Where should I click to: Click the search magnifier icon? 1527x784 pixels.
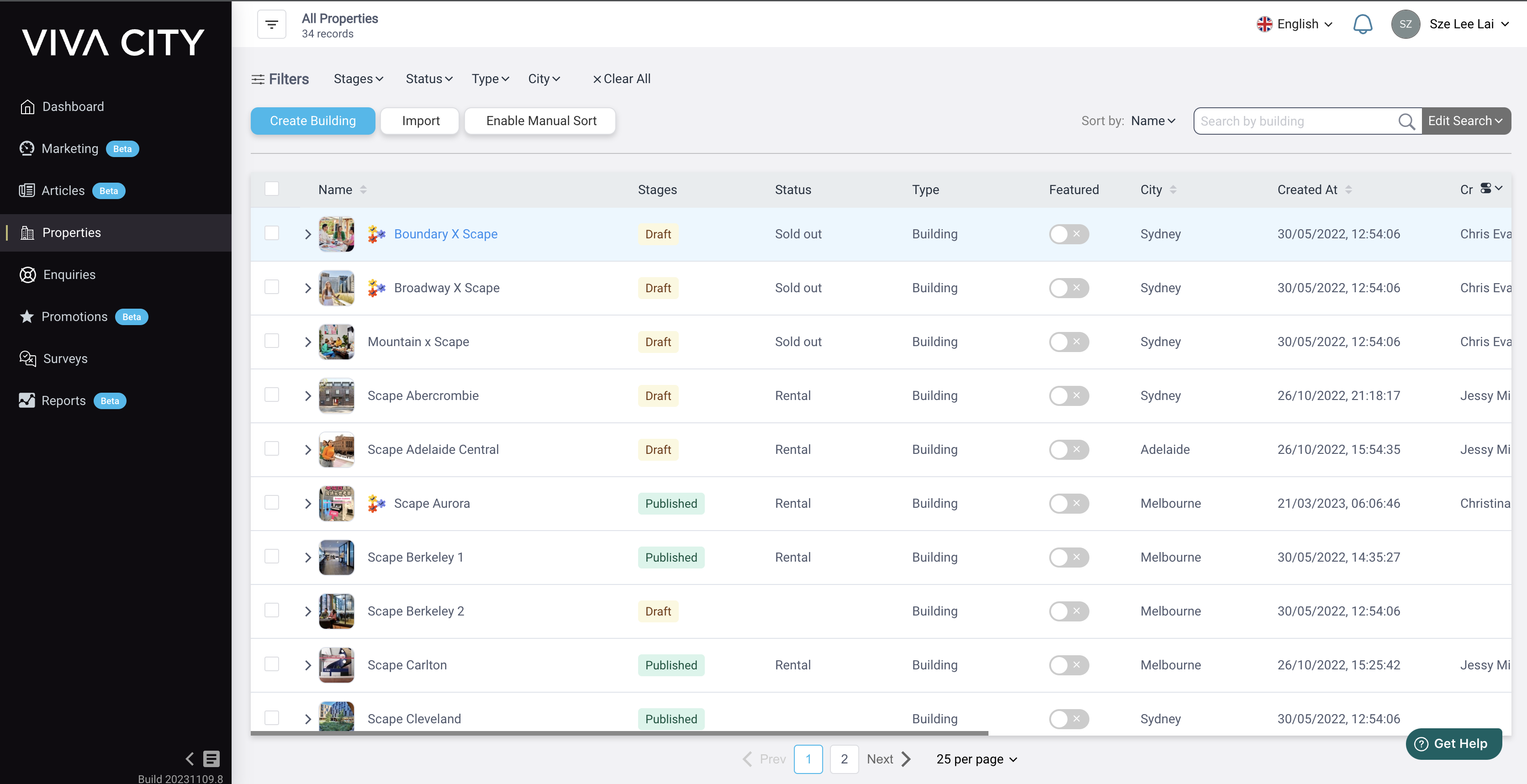1406,121
